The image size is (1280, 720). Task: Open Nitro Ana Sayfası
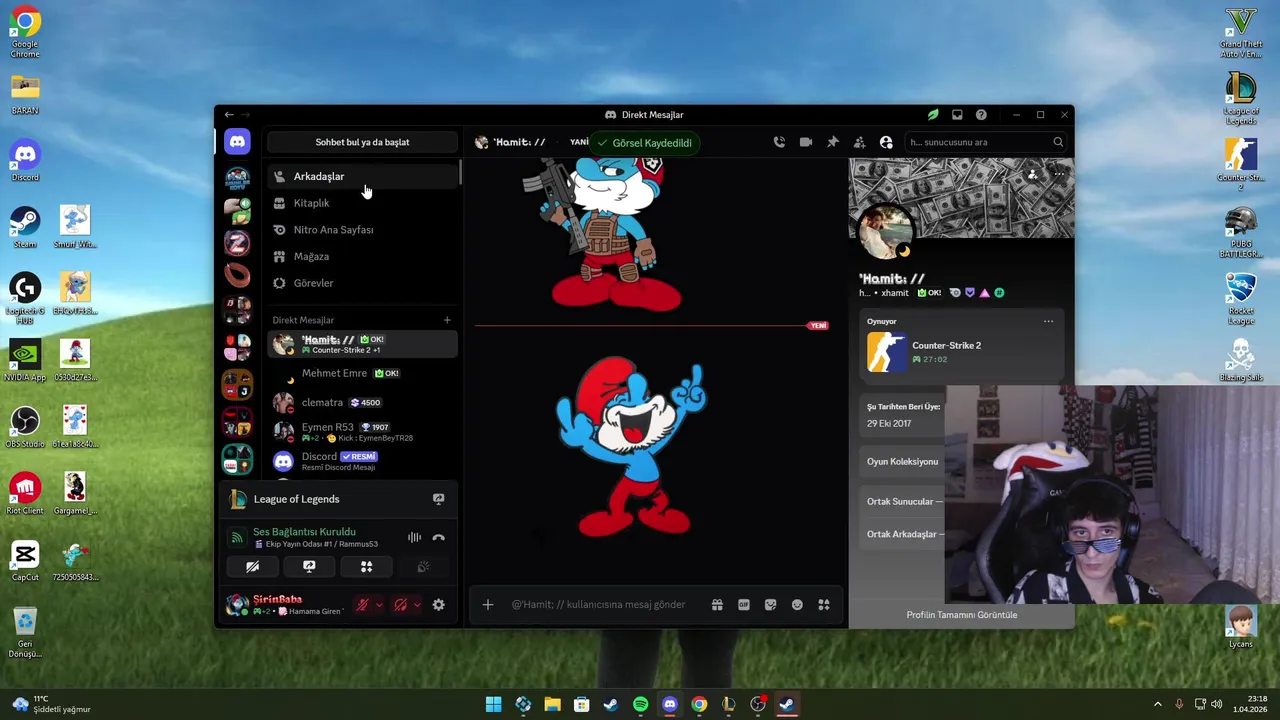click(x=362, y=230)
